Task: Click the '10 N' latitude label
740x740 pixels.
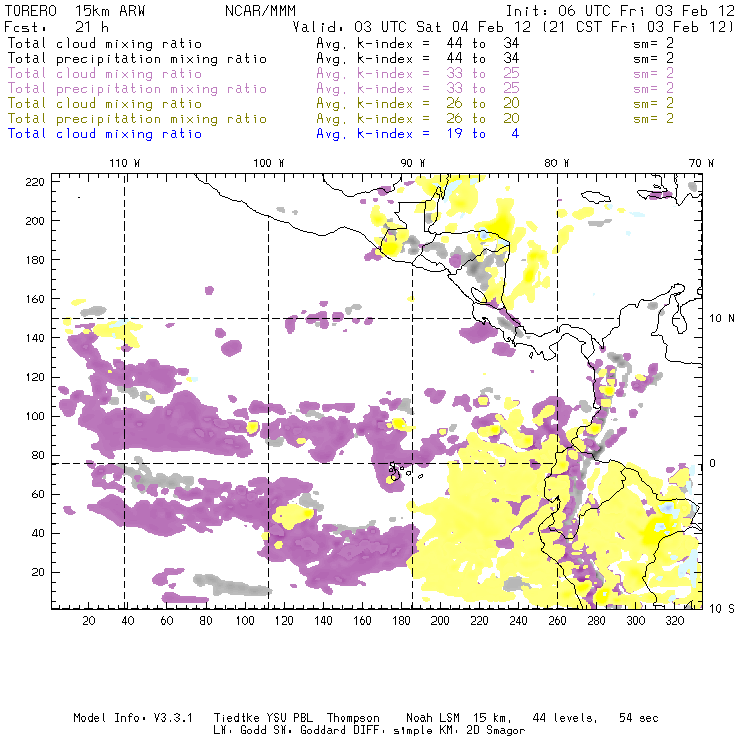Action: click(x=722, y=319)
